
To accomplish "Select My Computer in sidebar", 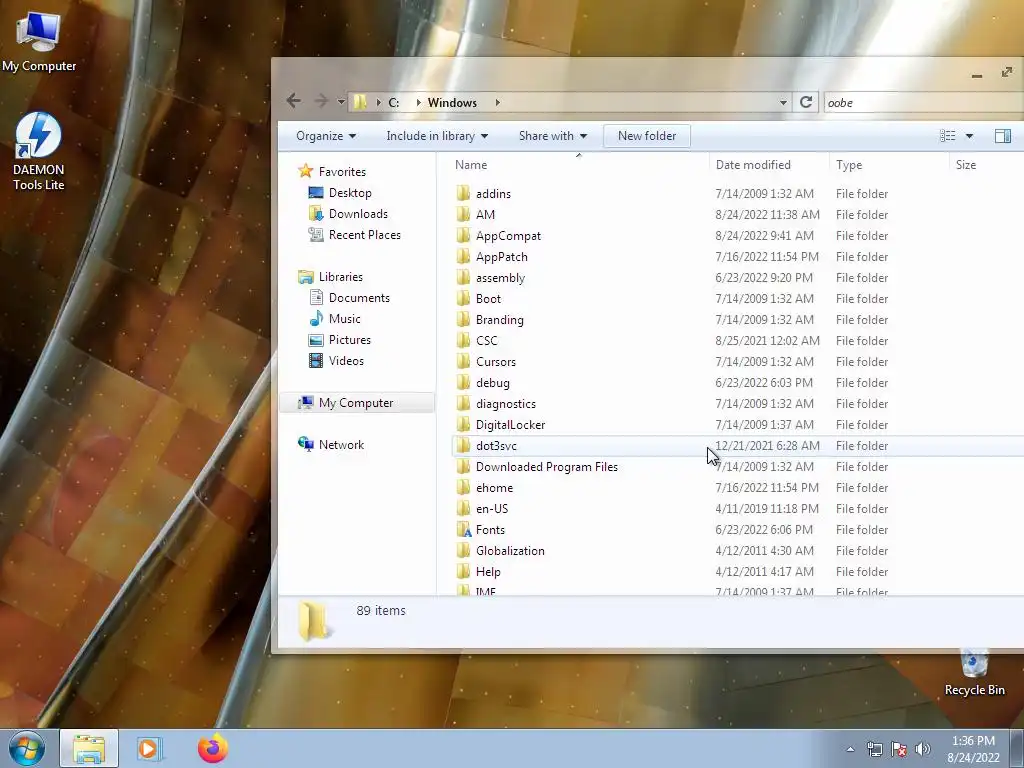I will click(356, 403).
